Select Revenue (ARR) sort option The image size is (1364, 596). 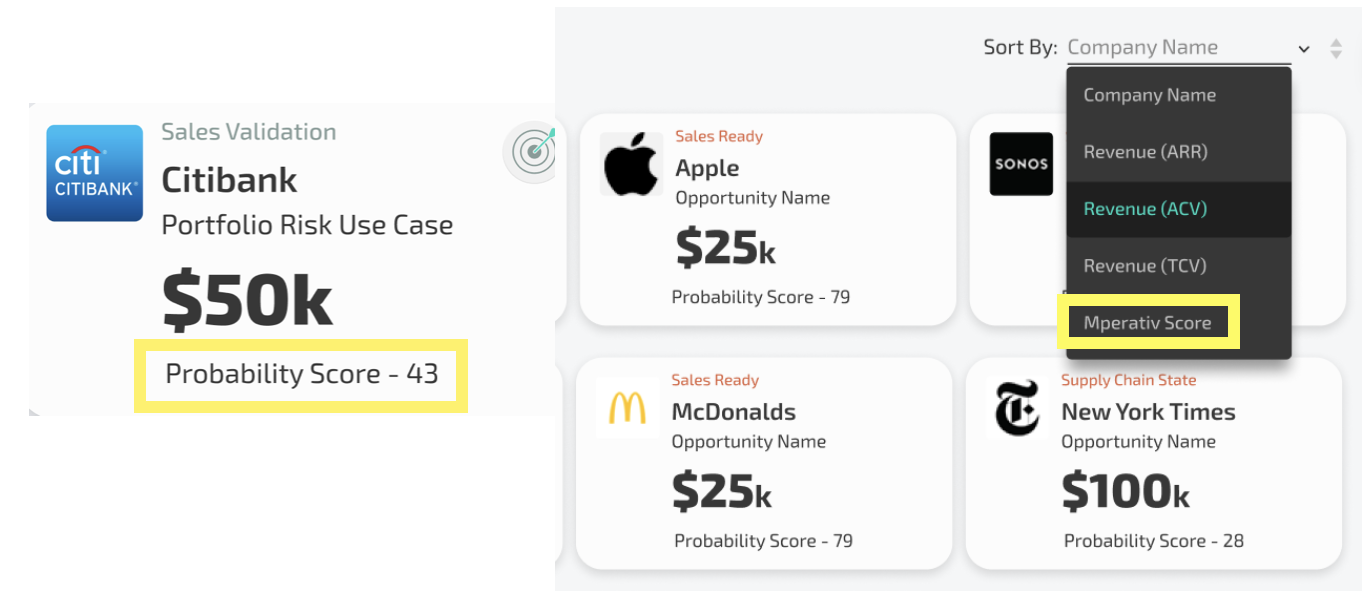[1145, 152]
